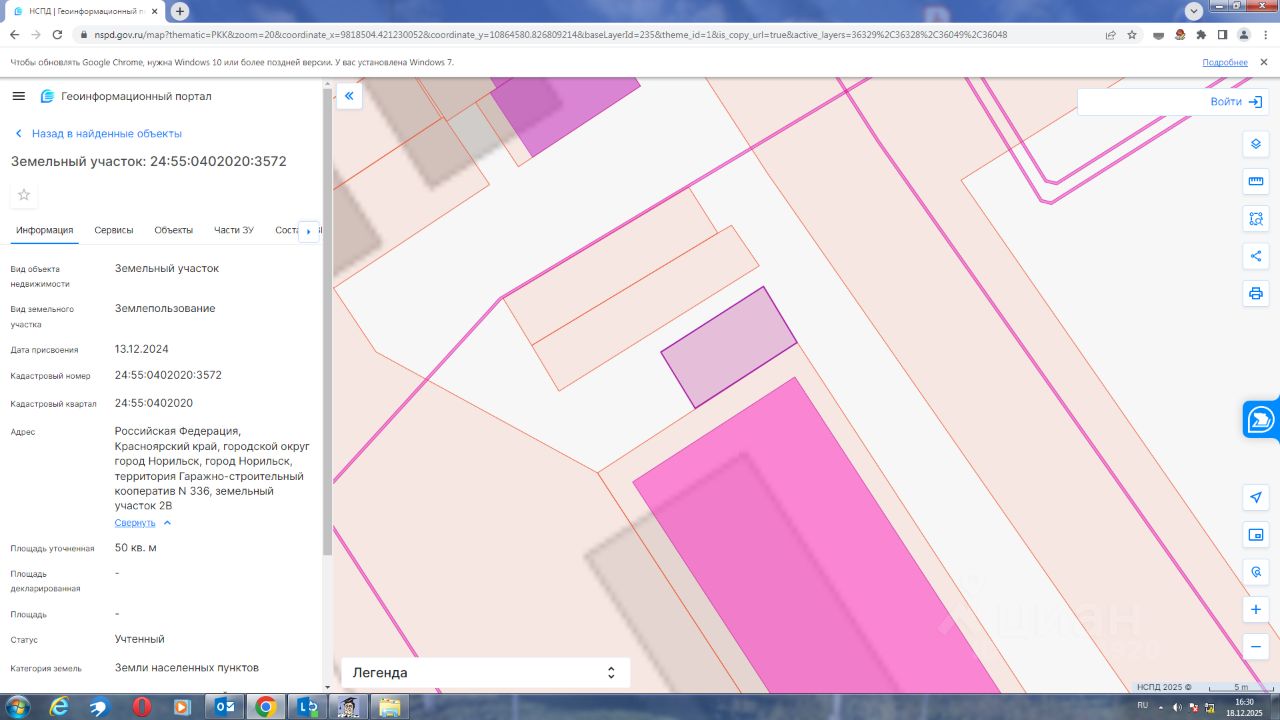Viewport: 1280px width, 720px height.
Task: Expand the Легенда dropdown
Action: pyautogui.click(x=485, y=673)
